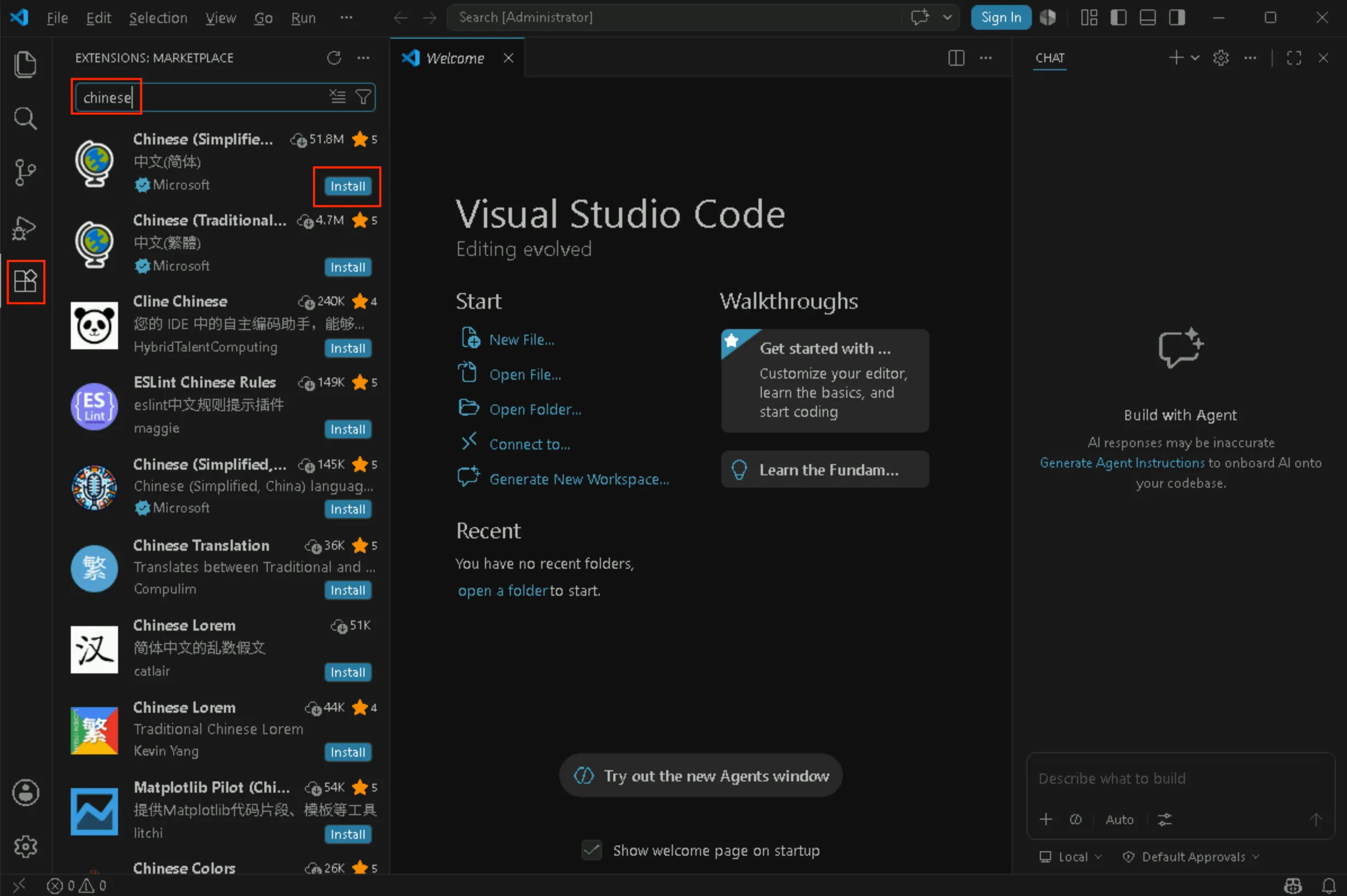Toggle the secondary side bar
The height and width of the screenshot is (896, 1347).
click(1177, 18)
